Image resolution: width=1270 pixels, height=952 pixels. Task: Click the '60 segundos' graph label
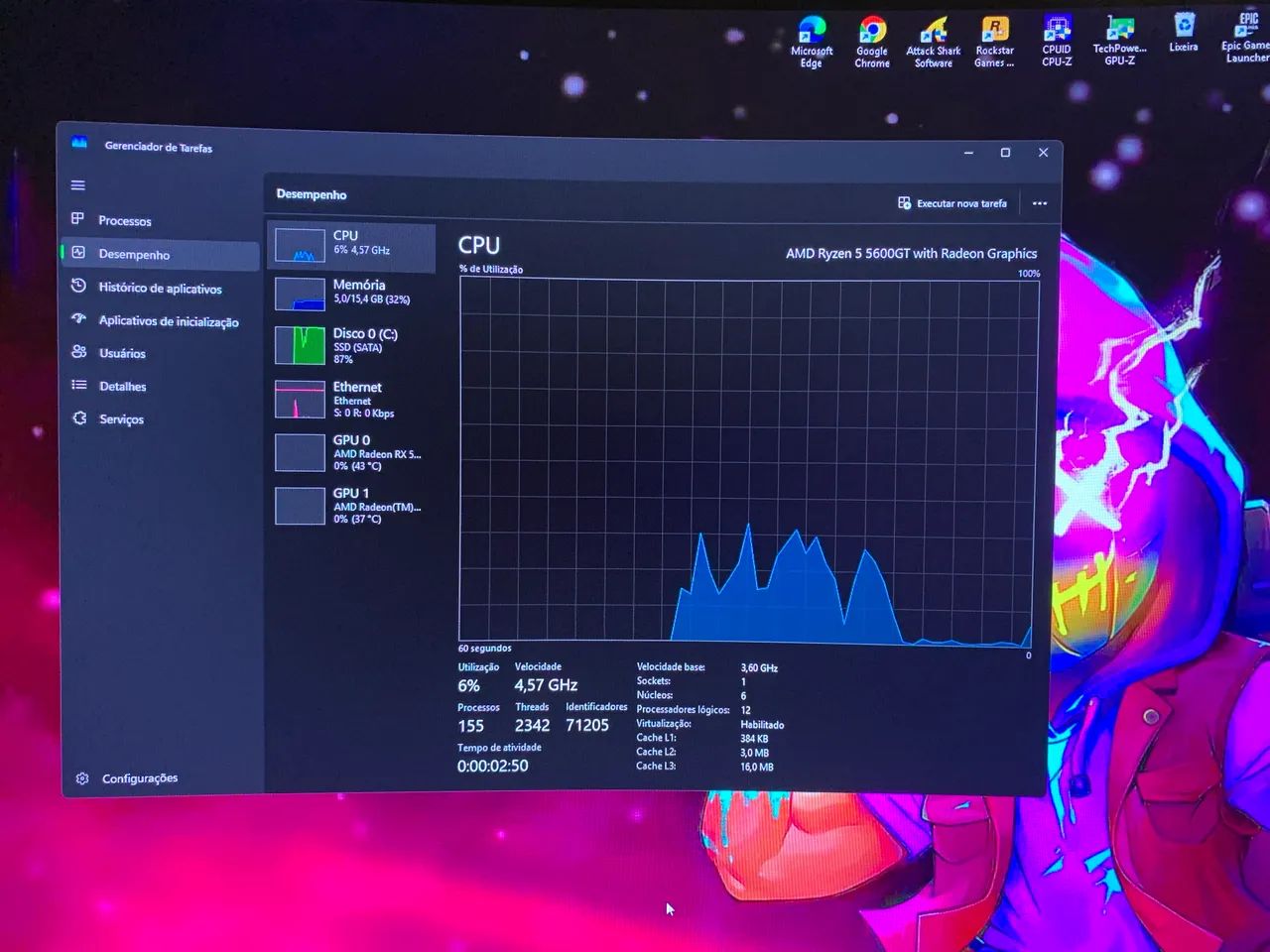pos(485,649)
